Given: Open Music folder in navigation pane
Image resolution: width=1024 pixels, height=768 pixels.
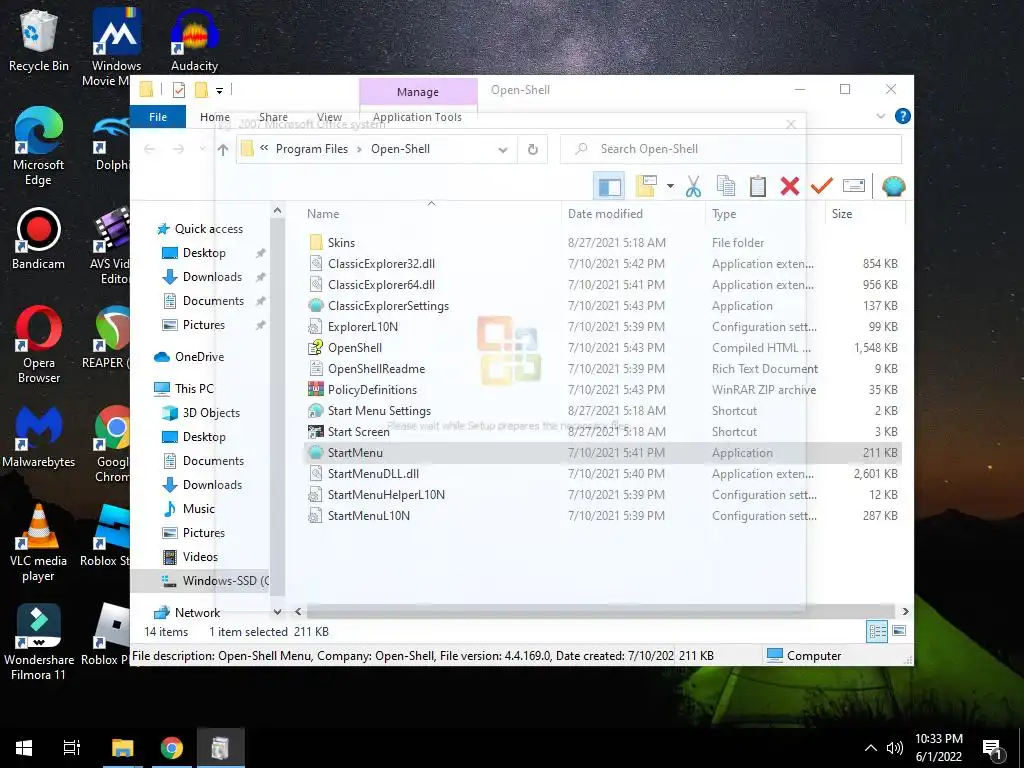Looking at the screenshot, I should point(199,509).
